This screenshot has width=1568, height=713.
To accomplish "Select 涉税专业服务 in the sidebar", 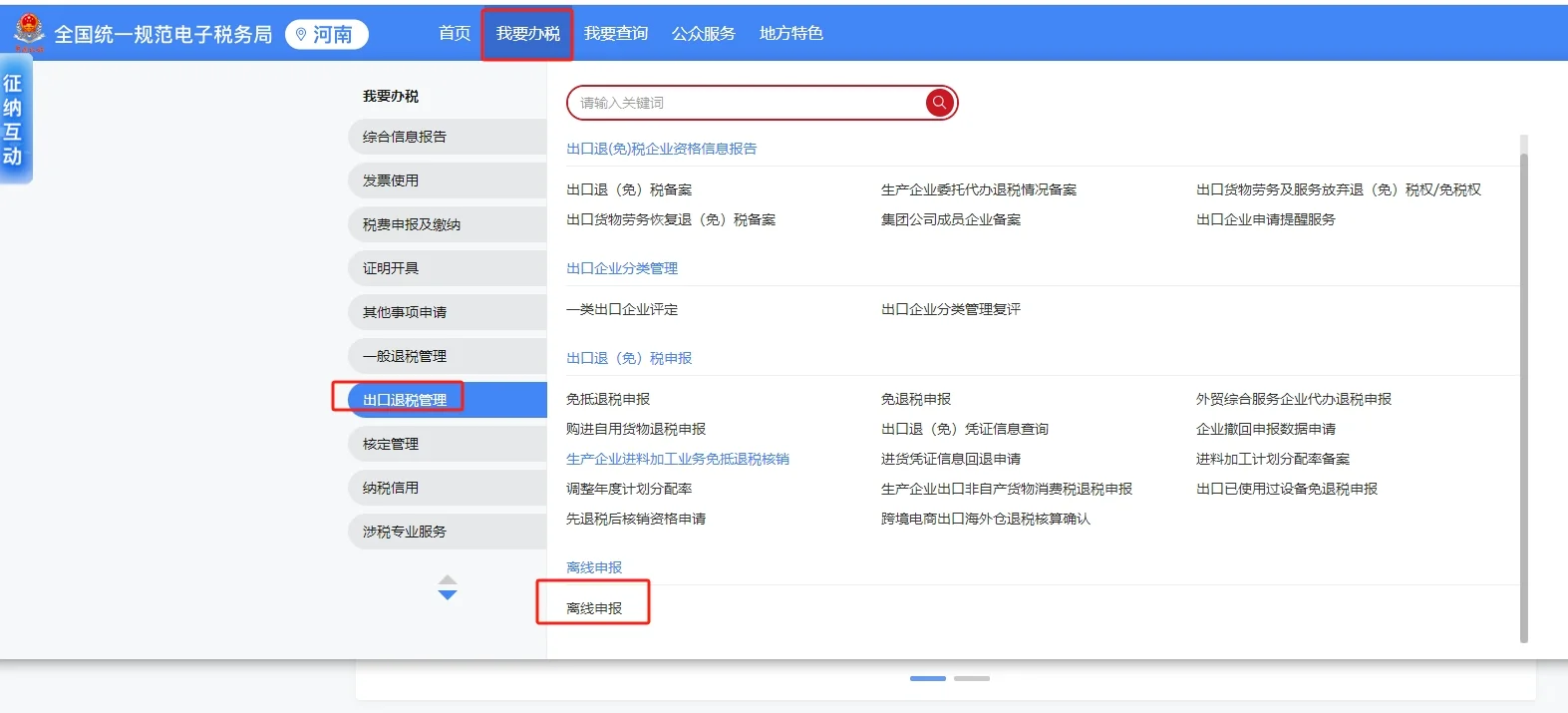I will coord(448,532).
